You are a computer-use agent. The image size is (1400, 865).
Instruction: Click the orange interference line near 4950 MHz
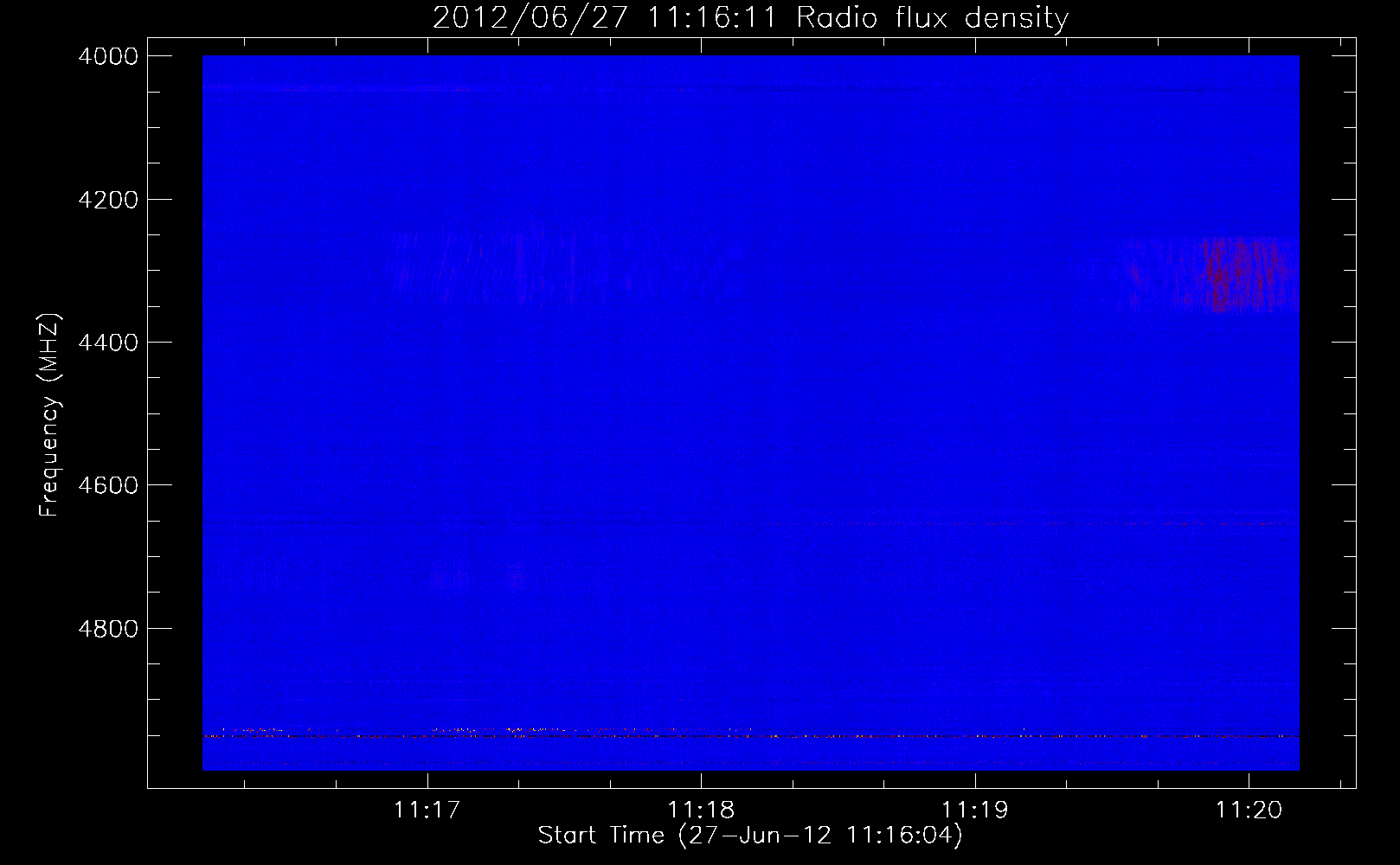pos(751,736)
